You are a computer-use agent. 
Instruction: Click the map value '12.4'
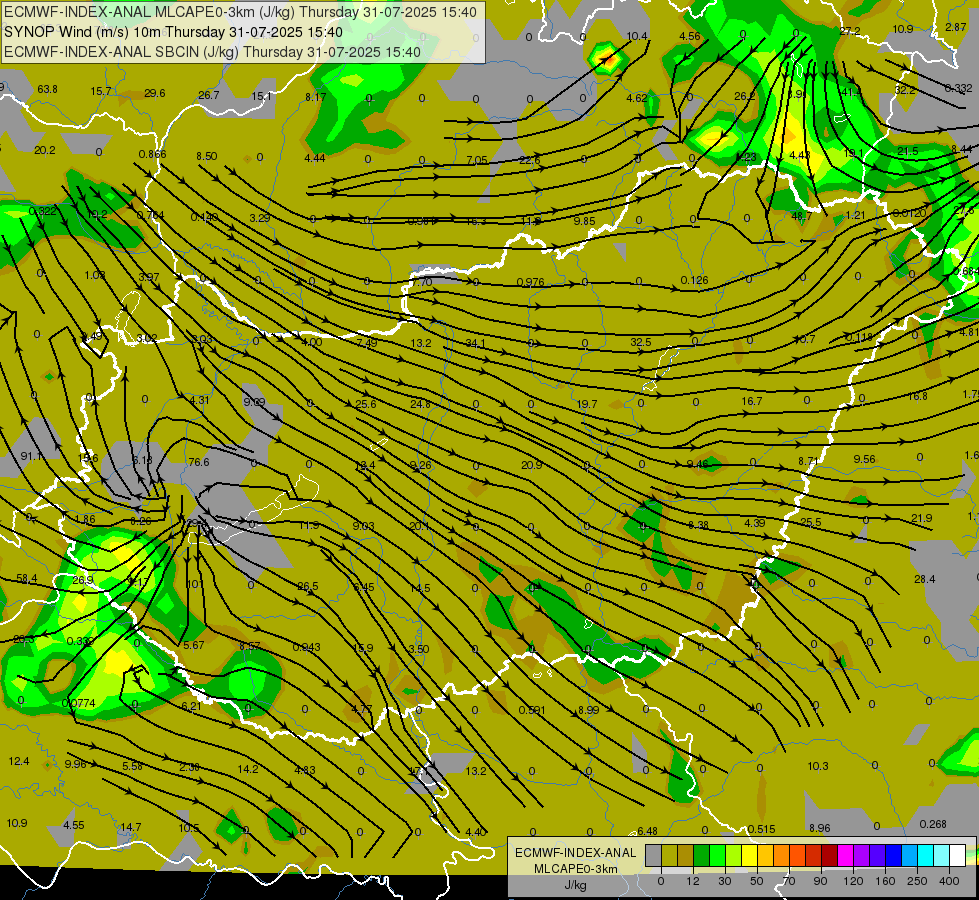19,761
